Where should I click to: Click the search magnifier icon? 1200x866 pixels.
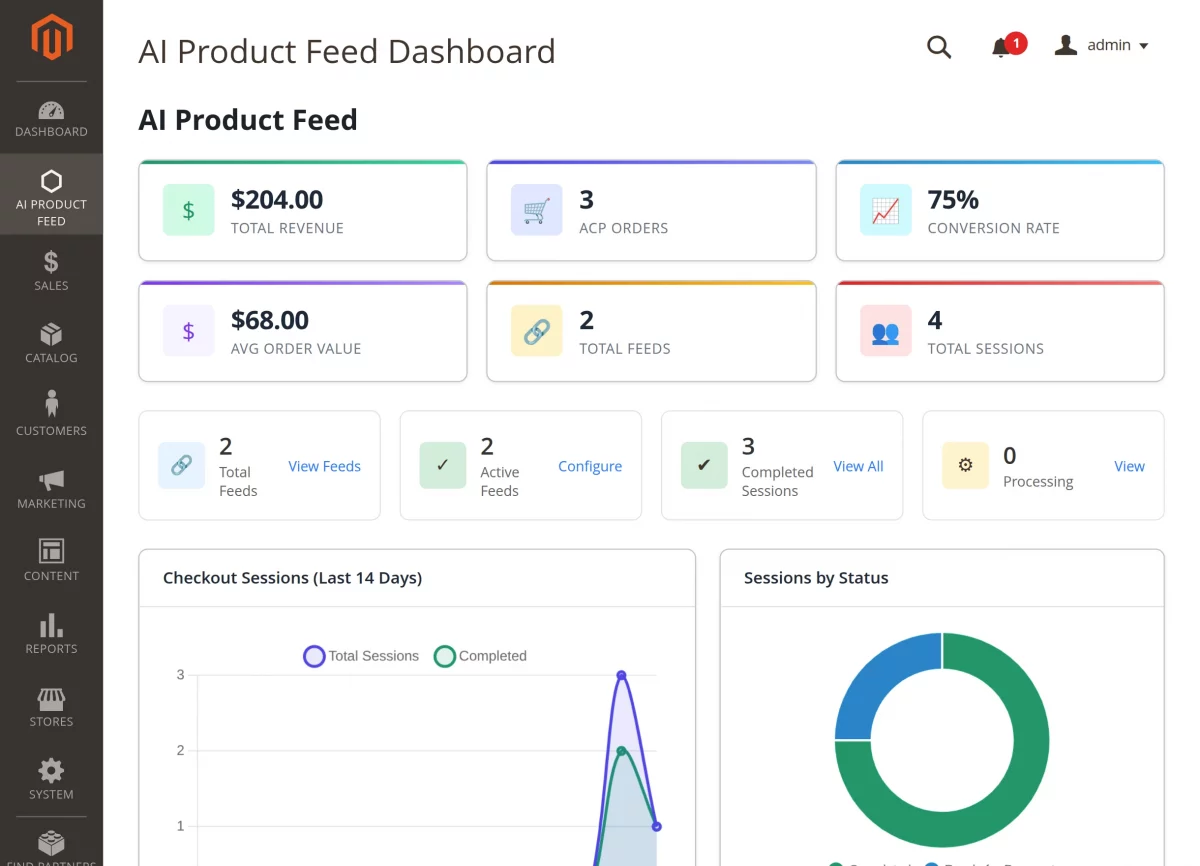point(939,46)
